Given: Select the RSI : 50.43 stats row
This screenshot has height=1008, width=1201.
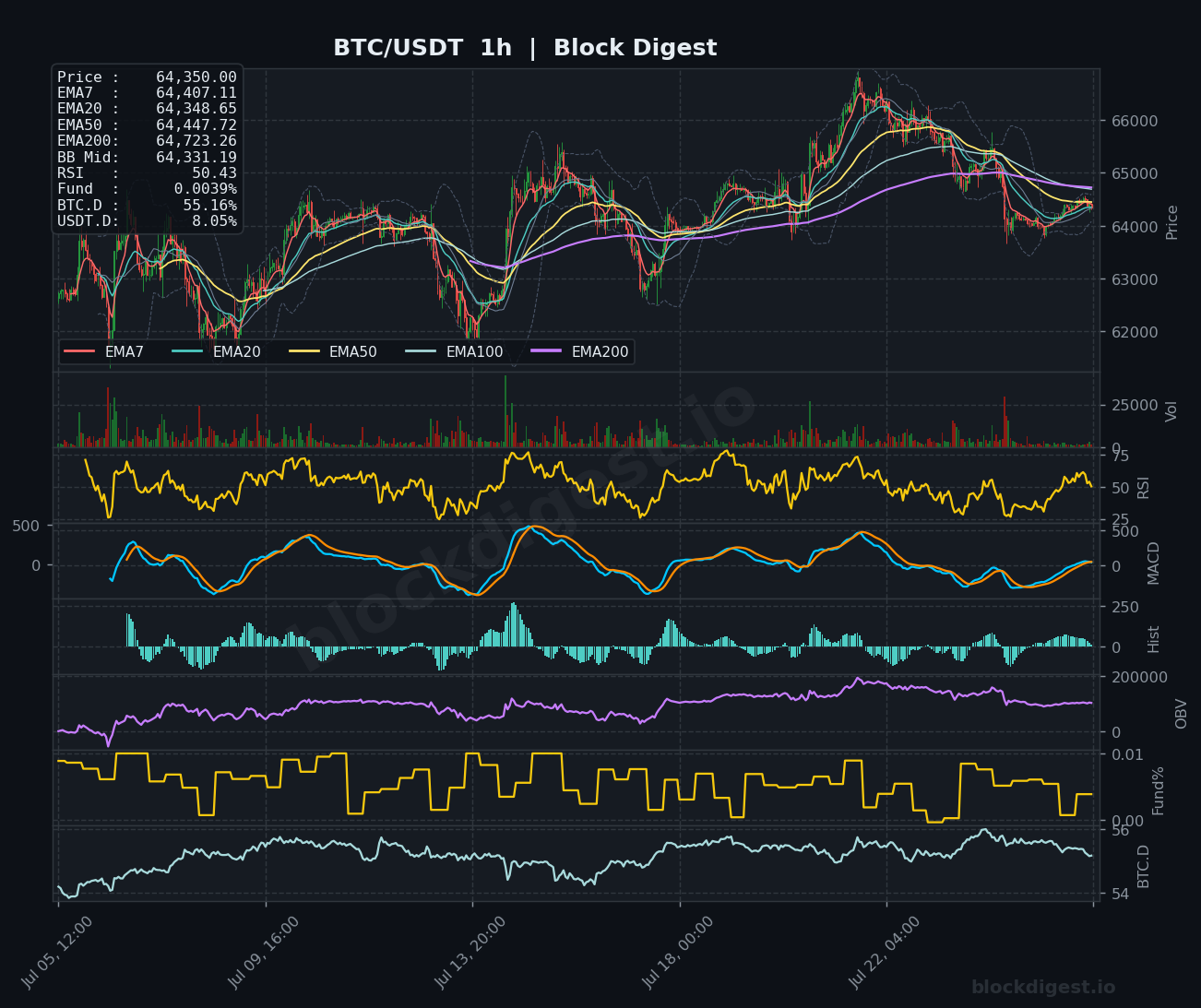Looking at the screenshot, I should 147,173.
